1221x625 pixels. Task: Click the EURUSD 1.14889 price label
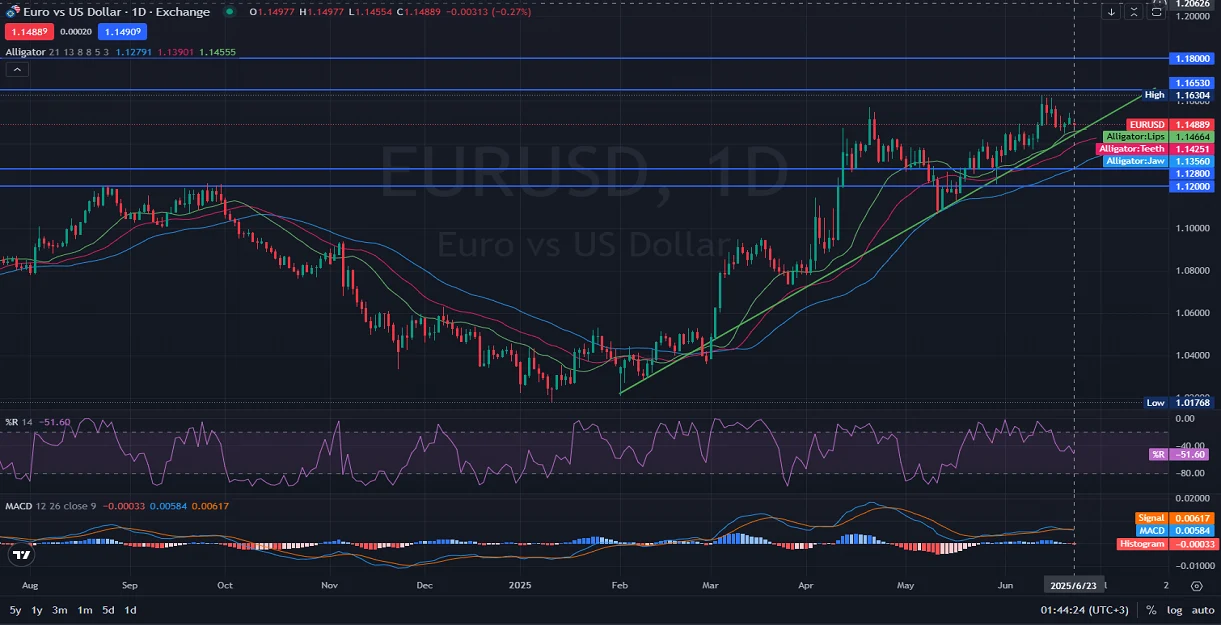pos(1170,124)
